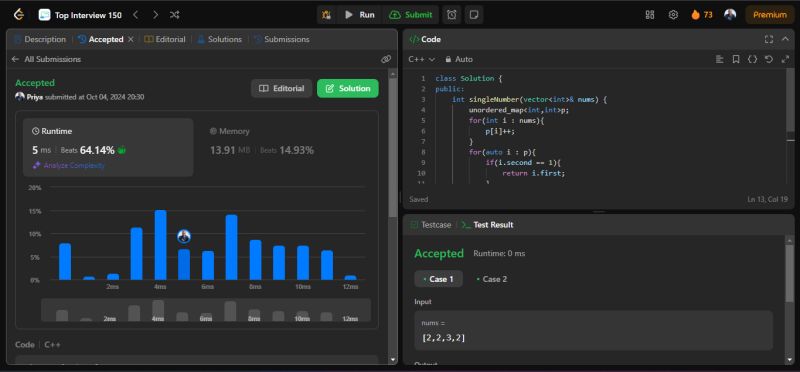Screen dimensions: 800x372
Task: Toggle the editor bookmark icon
Action: tap(736, 59)
